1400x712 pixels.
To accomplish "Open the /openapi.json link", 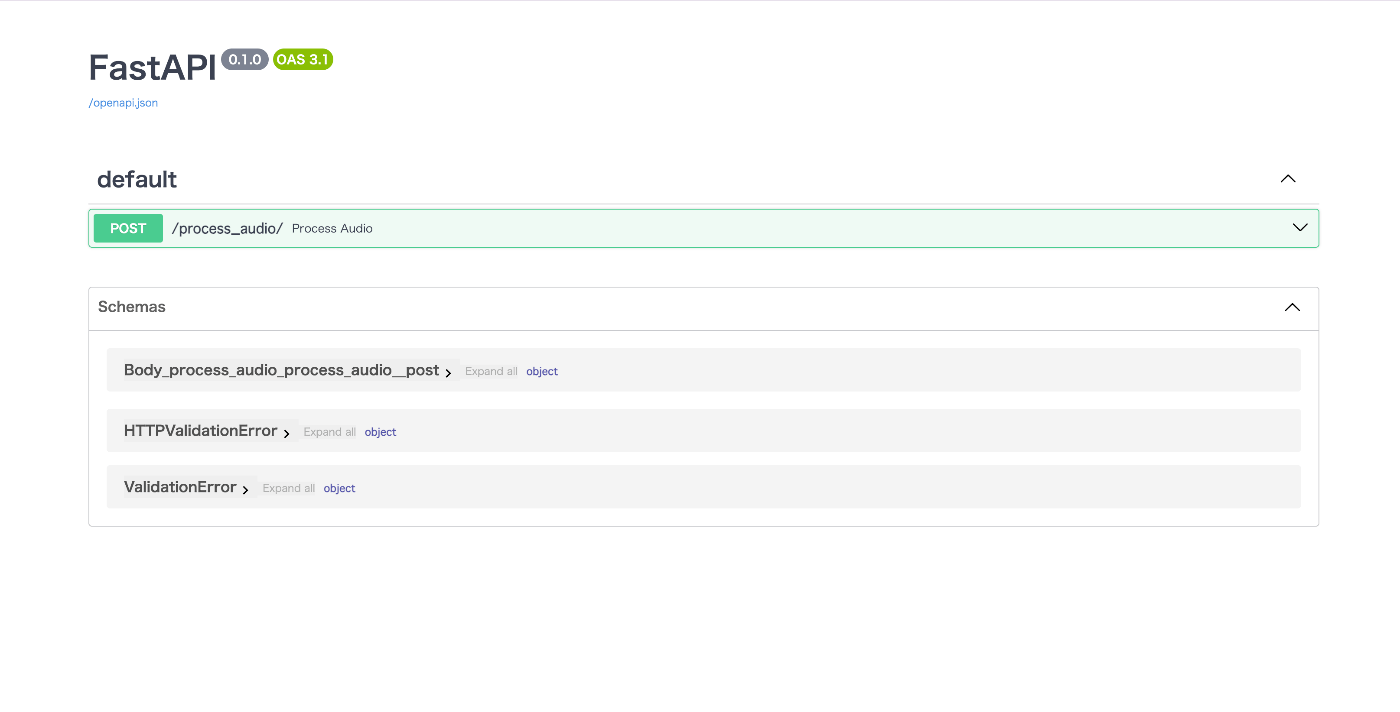I will (x=123, y=103).
